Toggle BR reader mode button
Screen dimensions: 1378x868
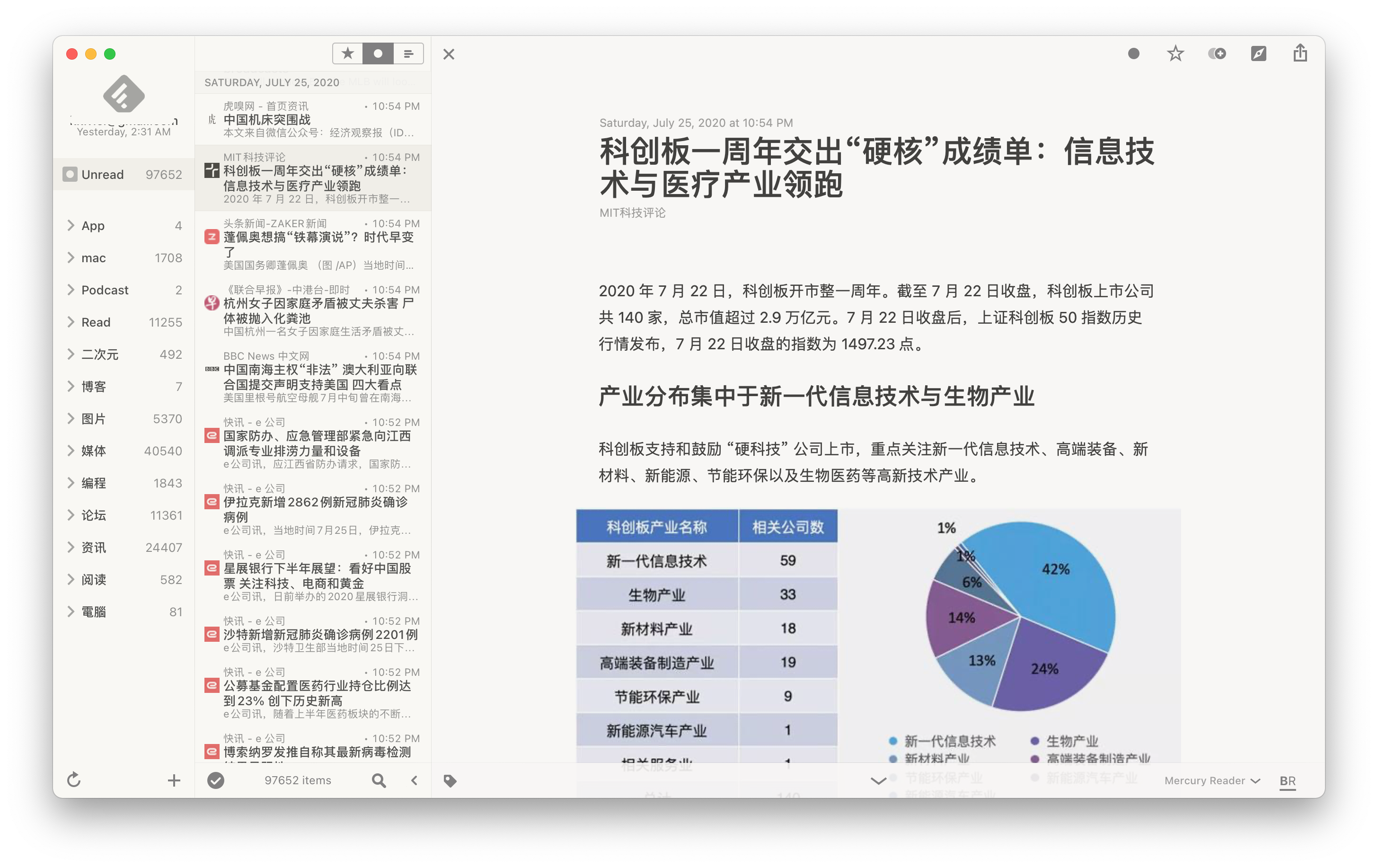(1288, 781)
